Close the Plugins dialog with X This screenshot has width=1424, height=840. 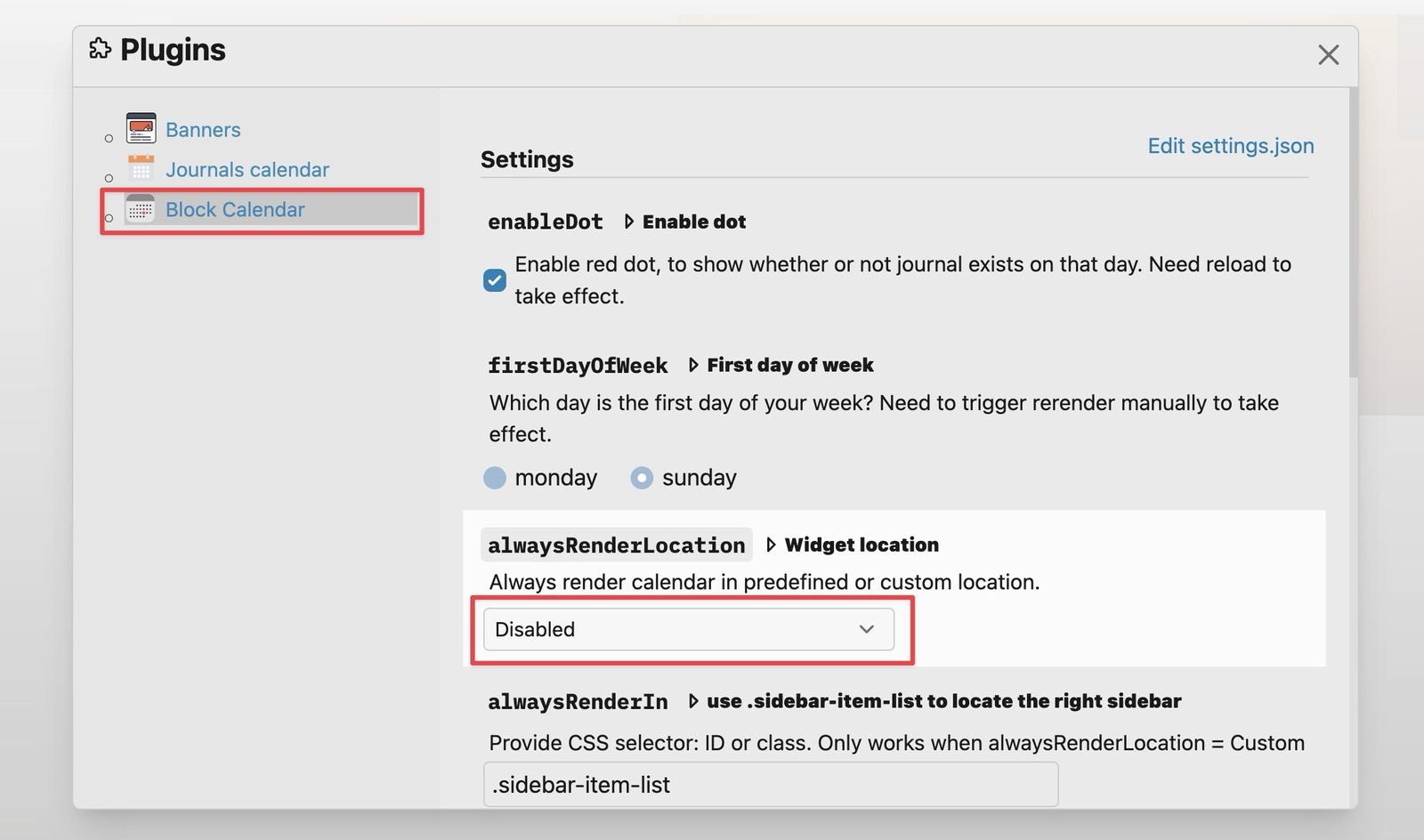[x=1328, y=55]
